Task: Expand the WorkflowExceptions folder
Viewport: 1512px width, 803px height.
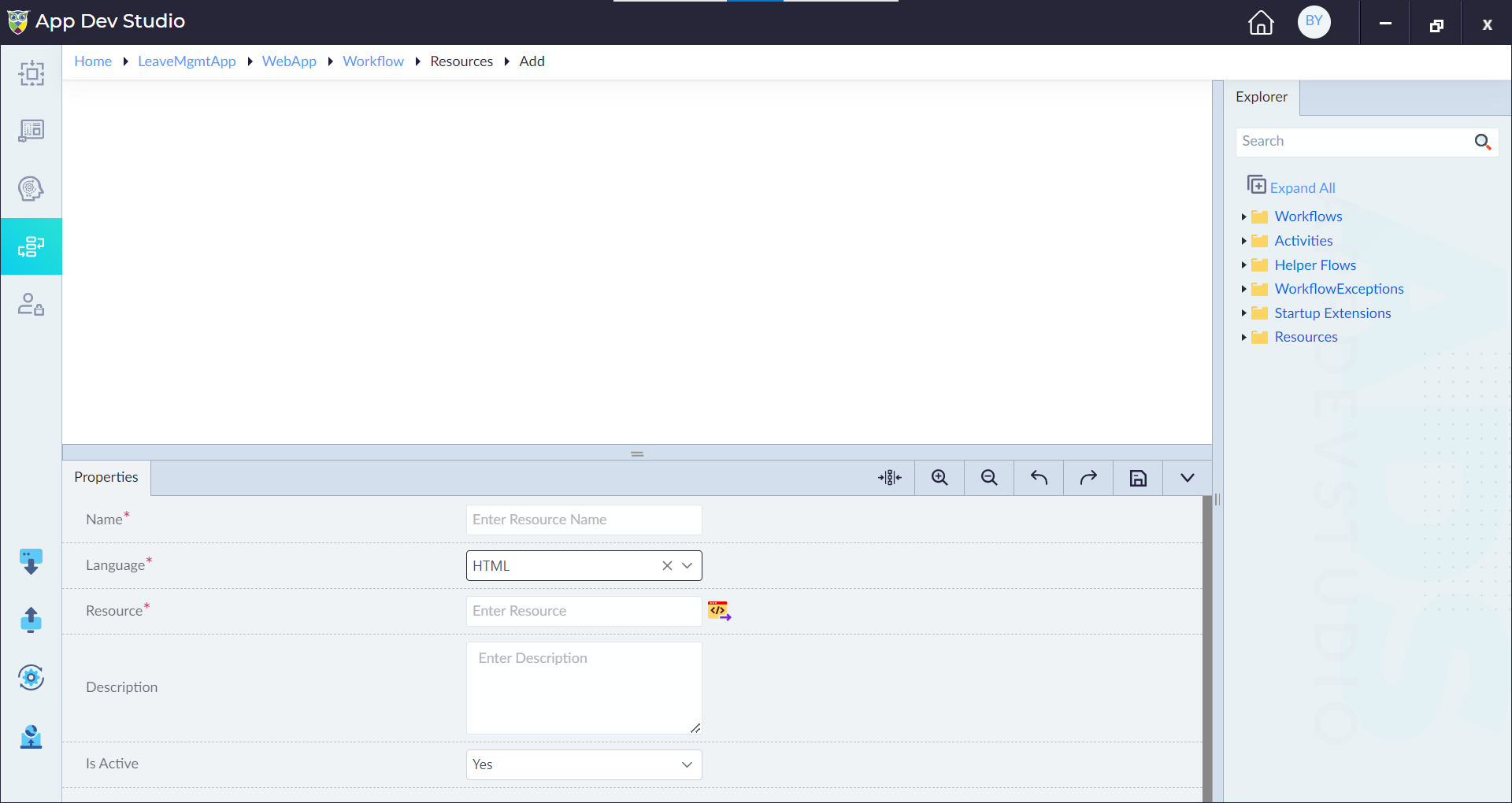Action: point(1244,289)
